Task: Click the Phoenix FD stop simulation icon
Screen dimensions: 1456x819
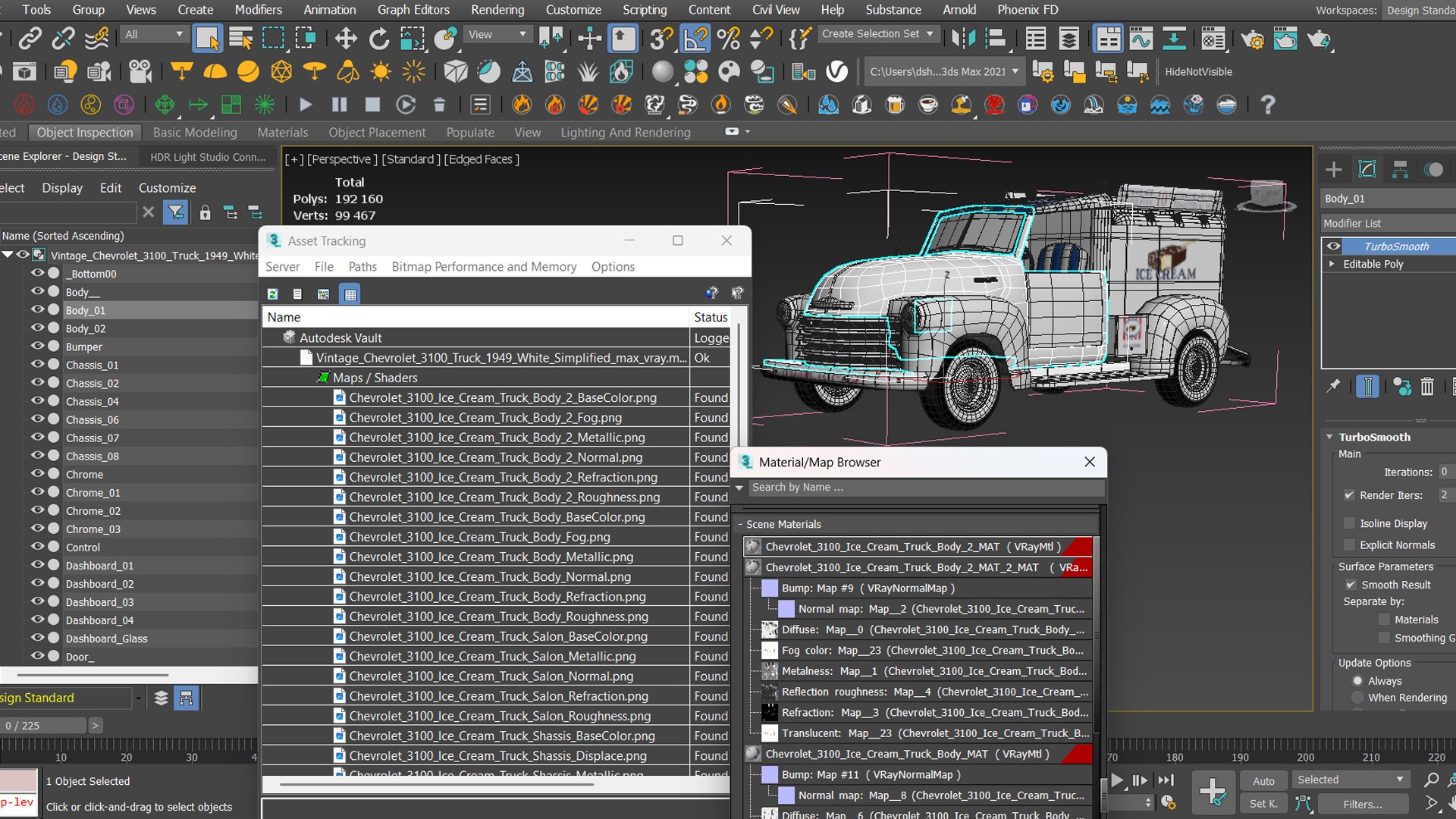Action: [372, 105]
